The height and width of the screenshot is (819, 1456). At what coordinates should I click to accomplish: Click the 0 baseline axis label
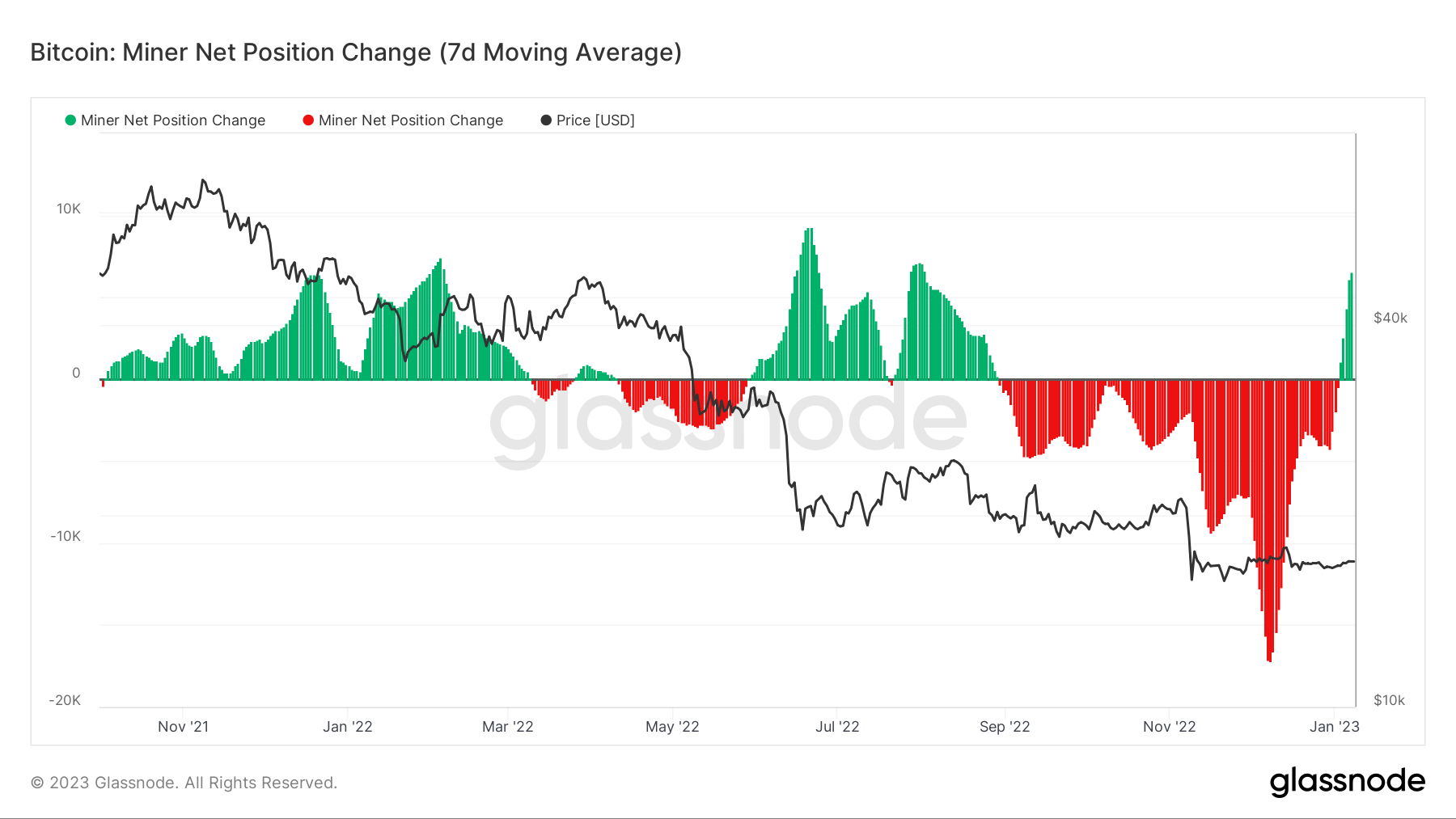click(76, 373)
